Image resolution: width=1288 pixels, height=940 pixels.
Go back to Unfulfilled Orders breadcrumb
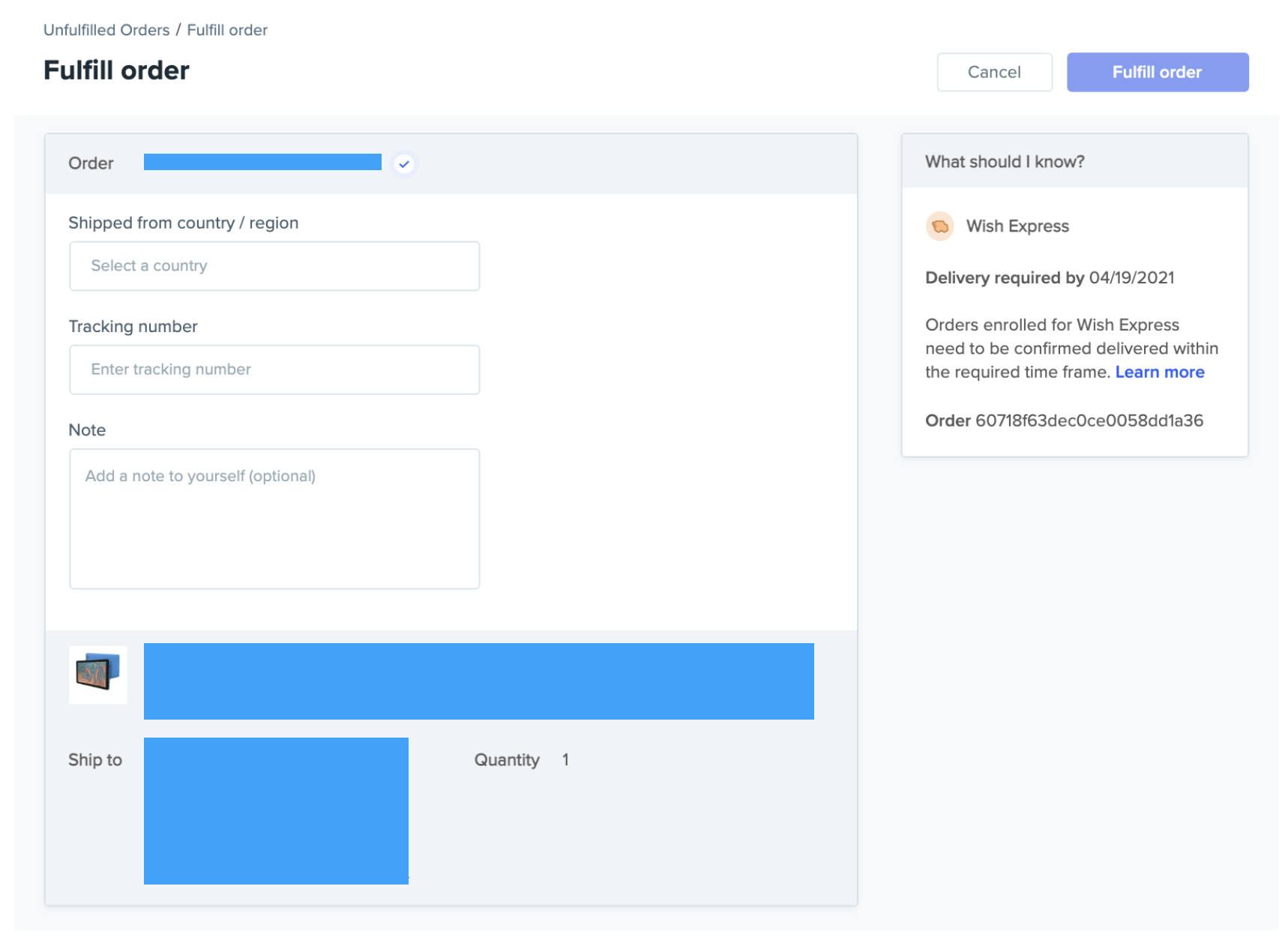coord(106,30)
